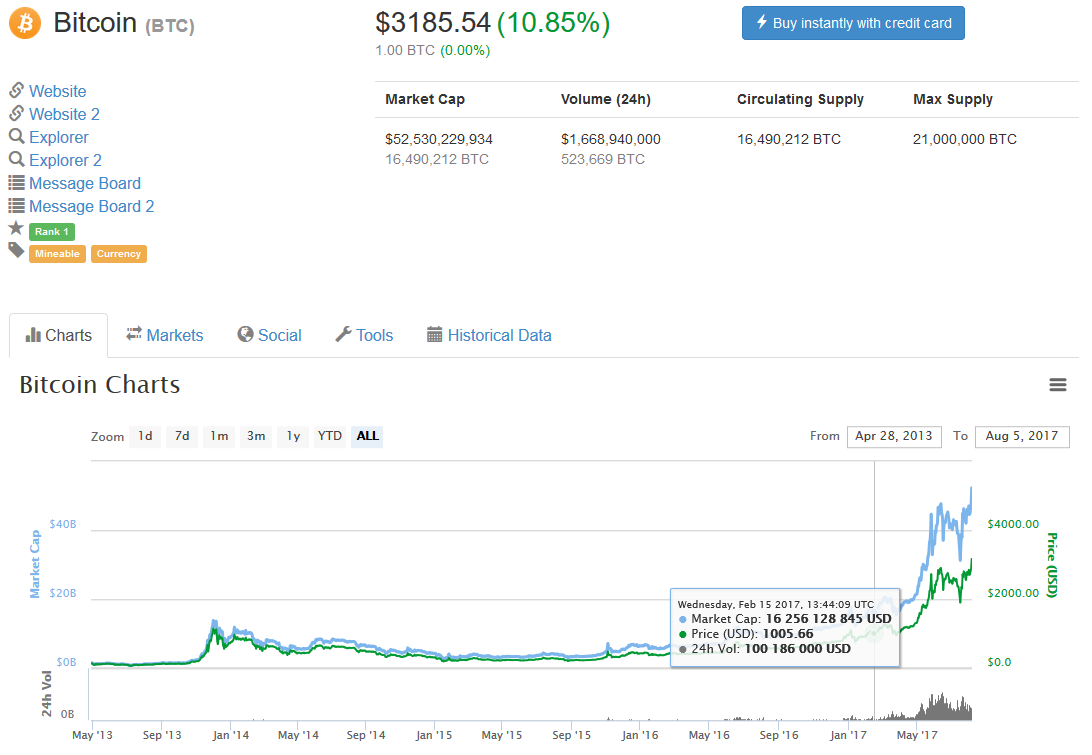Click the Price (USD) axis label

(1052, 565)
